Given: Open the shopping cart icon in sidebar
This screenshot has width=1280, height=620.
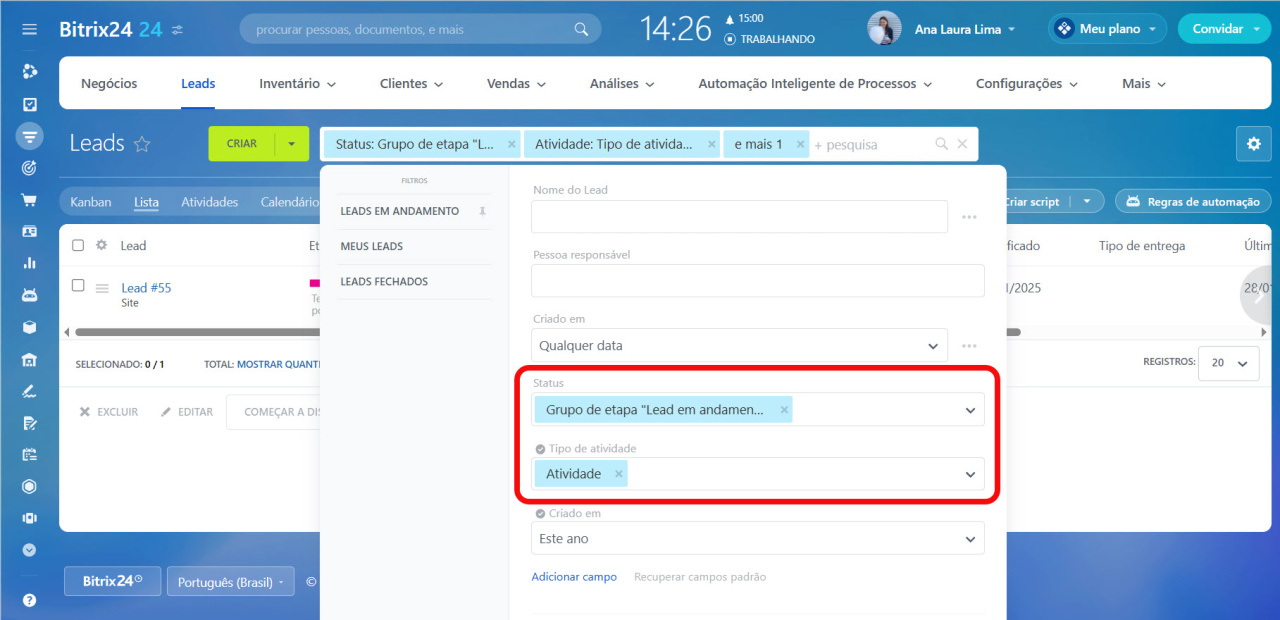Looking at the screenshot, I should coord(29,199).
